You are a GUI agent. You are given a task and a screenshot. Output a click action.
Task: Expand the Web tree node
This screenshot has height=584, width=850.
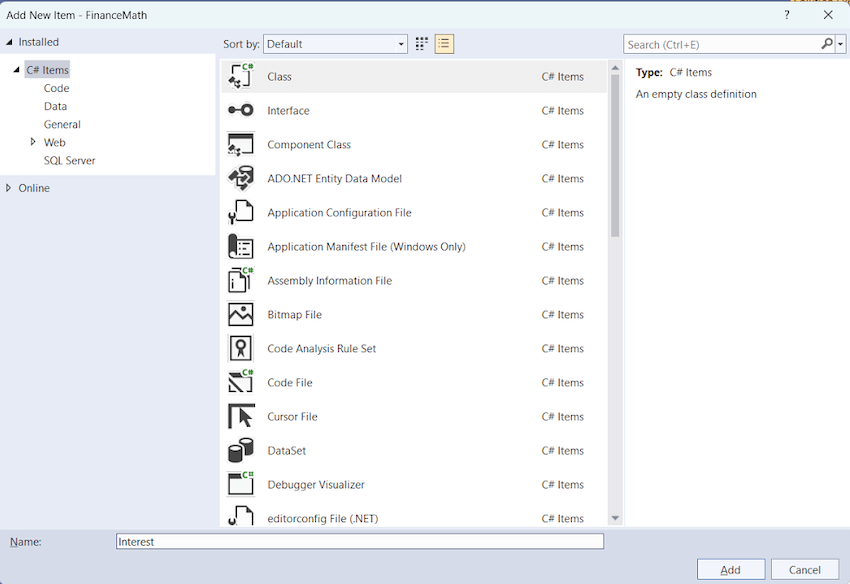[x=31, y=142]
